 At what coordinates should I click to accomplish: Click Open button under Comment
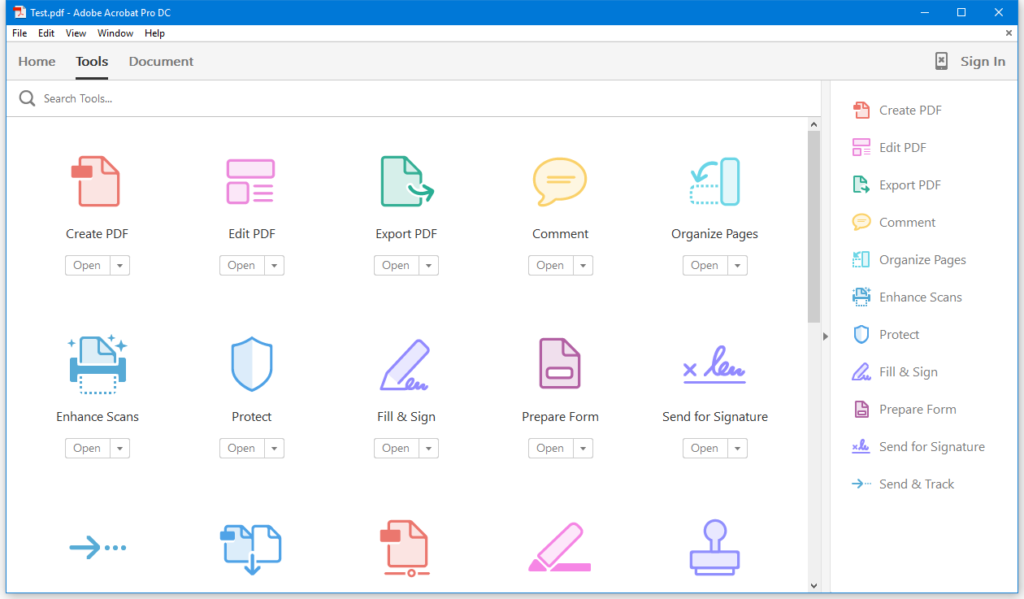click(551, 265)
